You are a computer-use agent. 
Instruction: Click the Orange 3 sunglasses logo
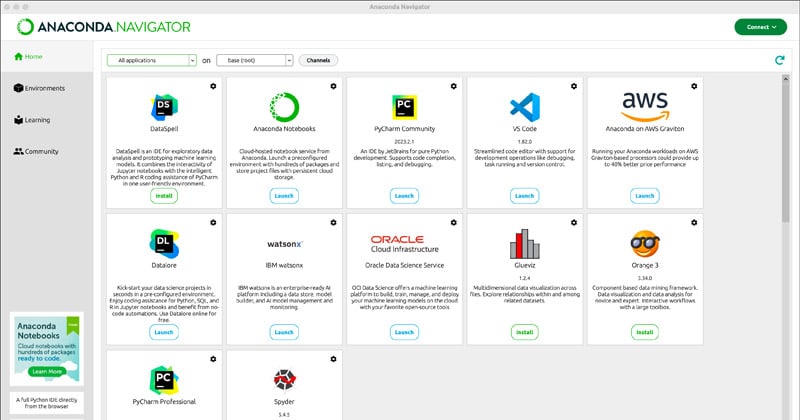(x=645, y=243)
